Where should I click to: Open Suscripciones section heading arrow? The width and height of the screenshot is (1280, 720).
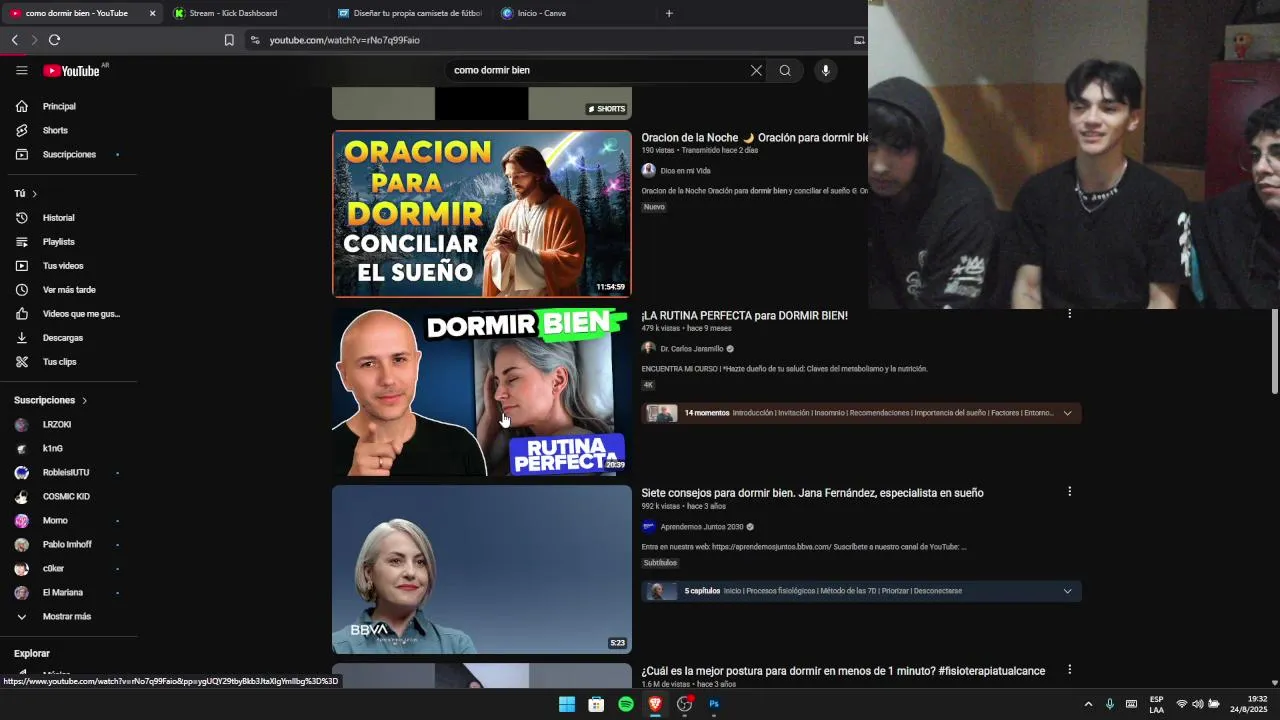84,400
